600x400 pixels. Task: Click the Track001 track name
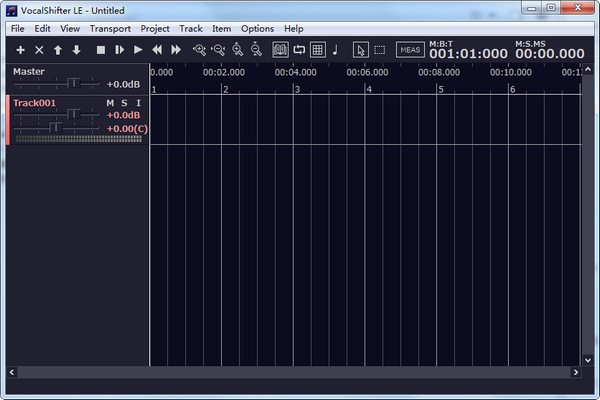[34, 103]
